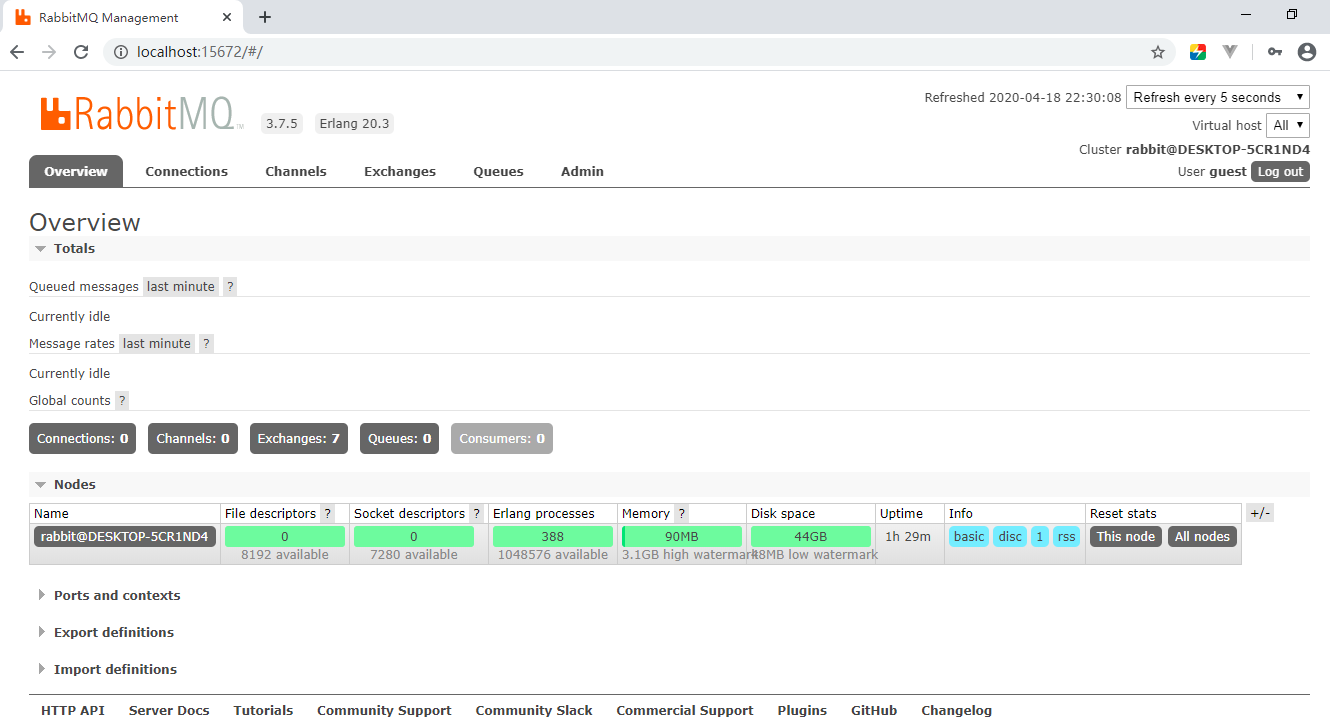Open help for File descriptors column
1330x719 pixels.
point(327,514)
